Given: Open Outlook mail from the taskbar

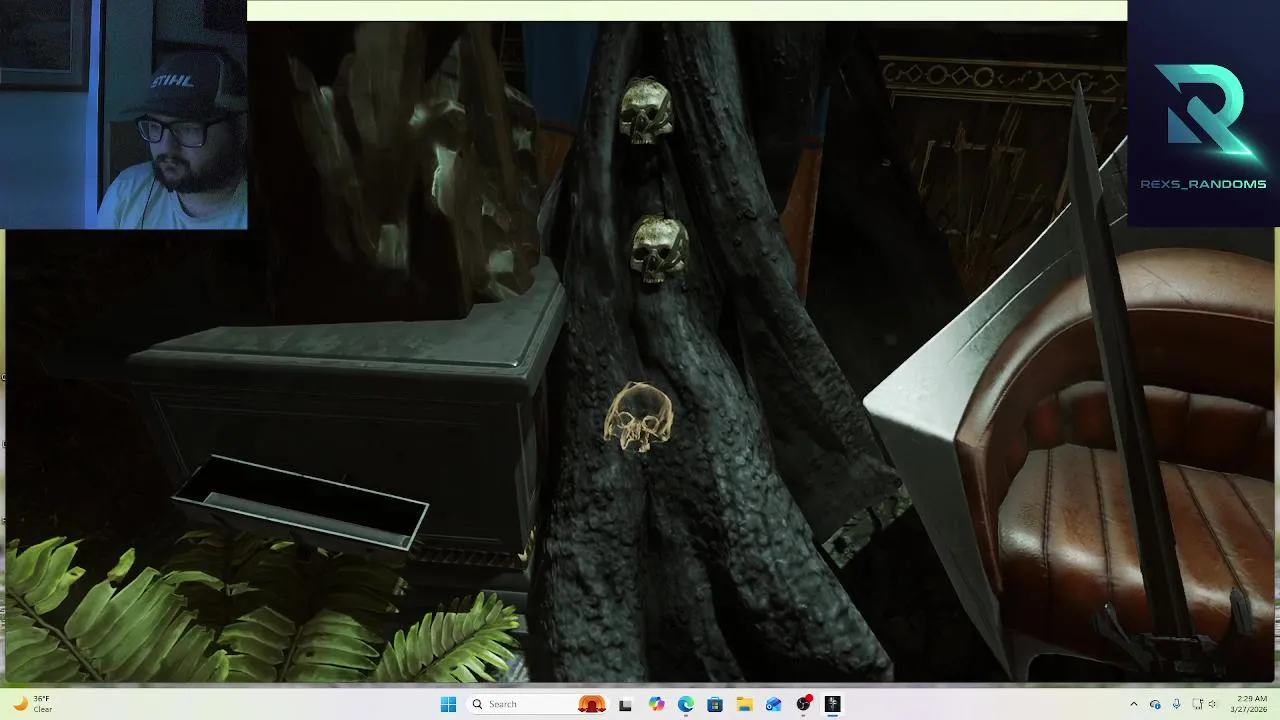Looking at the screenshot, I should (773, 704).
